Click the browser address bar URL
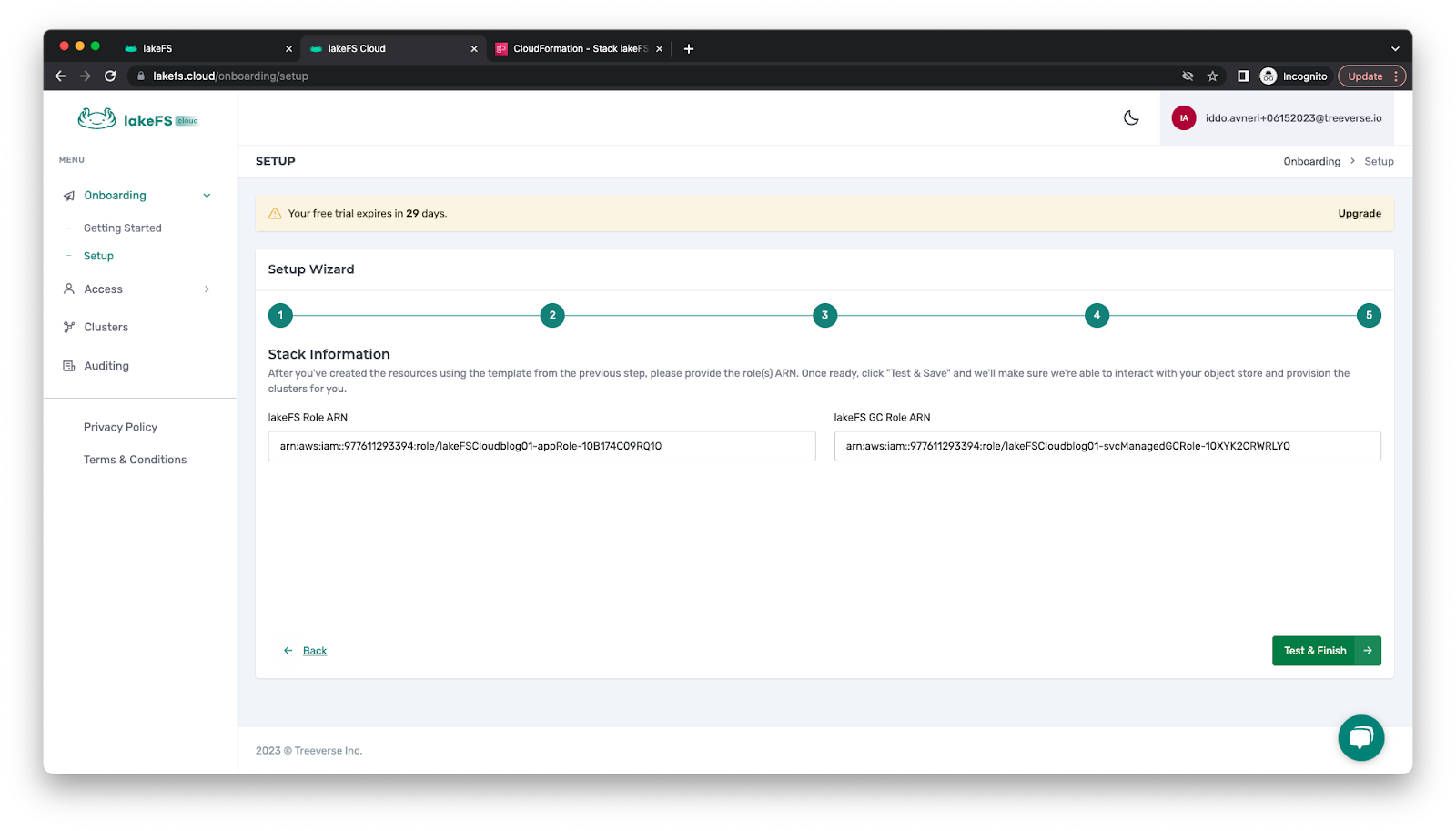This screenshot has height=831, width=1456. click(x=230, y=76)
